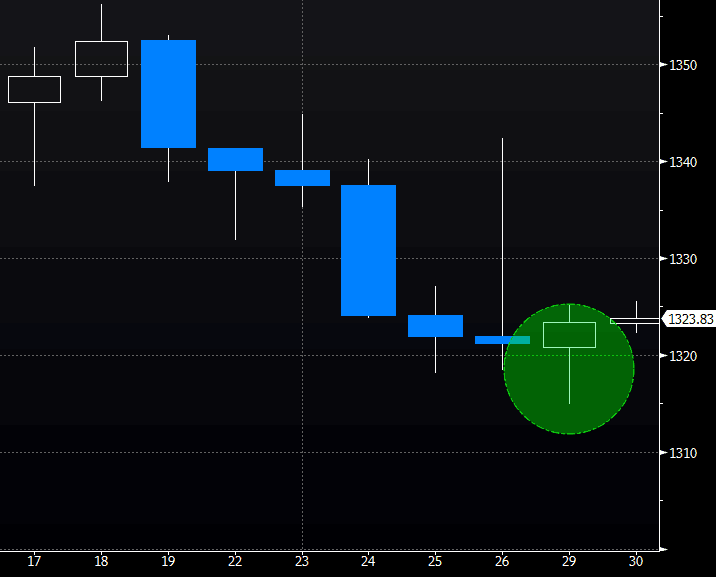Image resolution: width=716 pixels, height=577 pixels.
Task: Click the 1330 price axis label
Action: [x=684, y=259]
